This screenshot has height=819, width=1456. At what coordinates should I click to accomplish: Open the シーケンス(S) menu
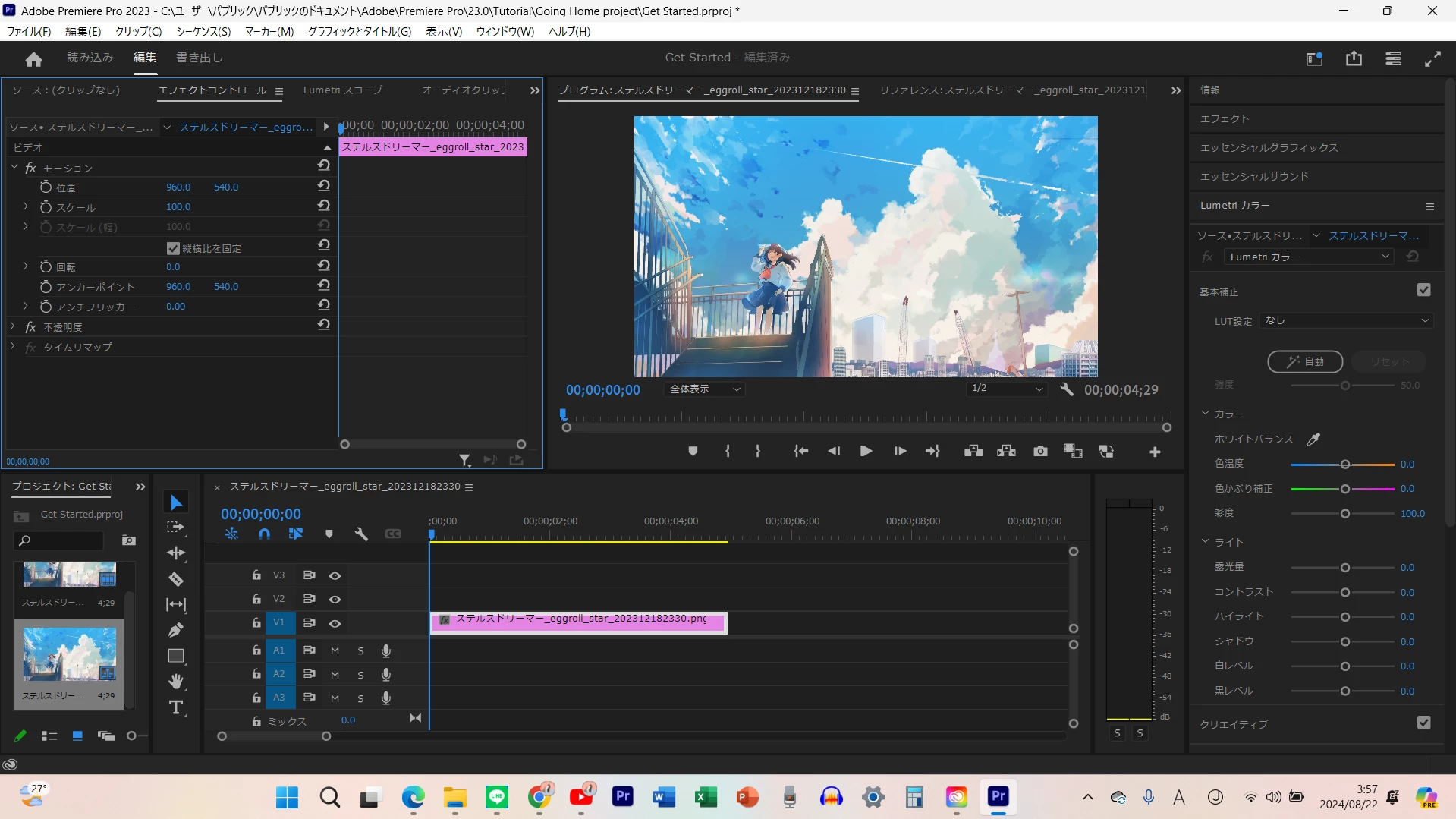point(203,32)
